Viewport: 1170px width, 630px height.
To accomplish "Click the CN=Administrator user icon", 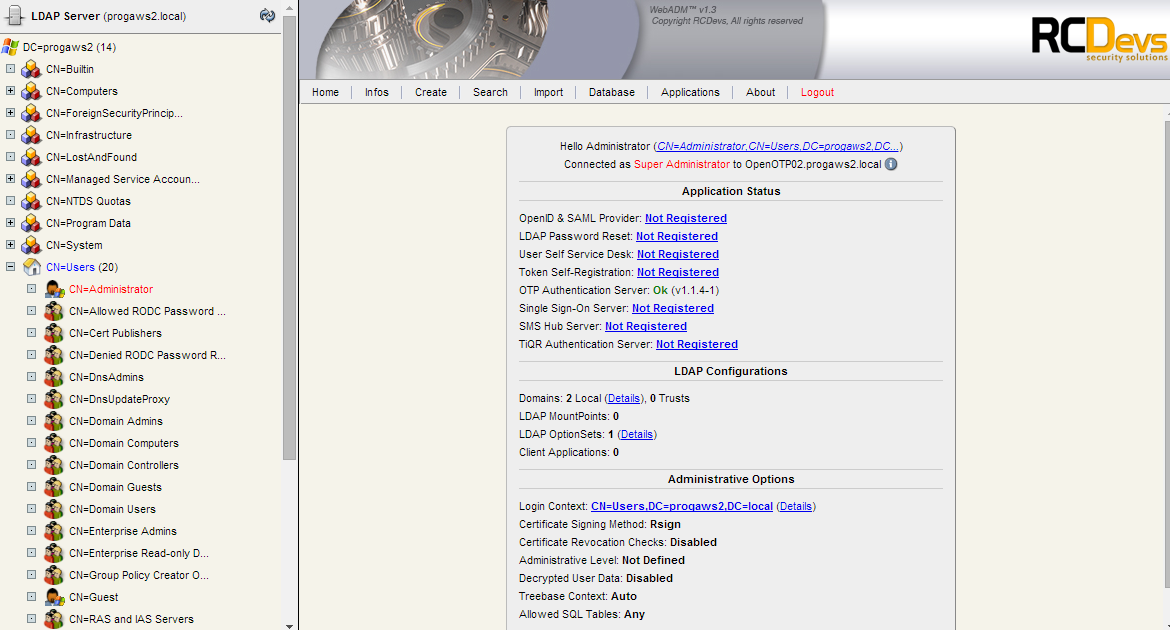I will (x=54, y=290).
